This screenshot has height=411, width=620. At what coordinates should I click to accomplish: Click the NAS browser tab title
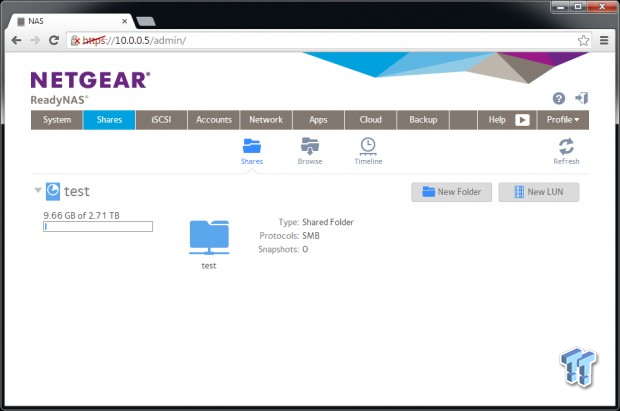coord(36,21)
